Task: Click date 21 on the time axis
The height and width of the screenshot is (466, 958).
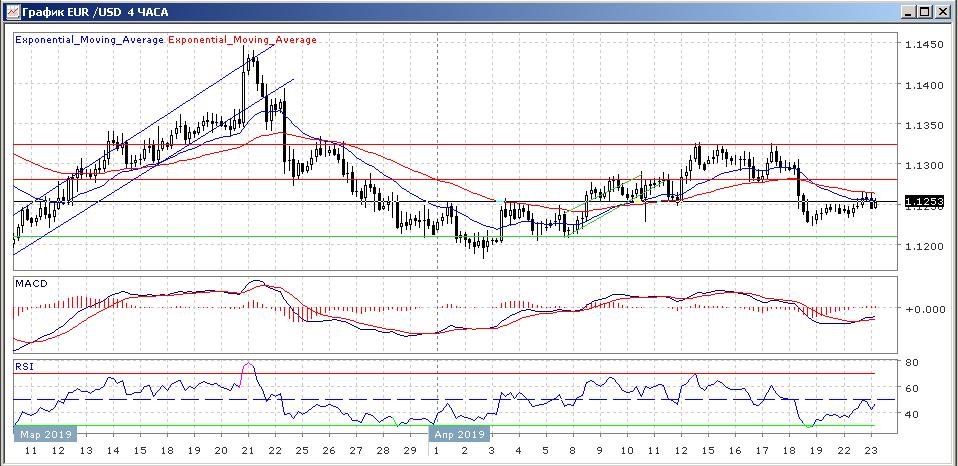Action: point(248,452)
